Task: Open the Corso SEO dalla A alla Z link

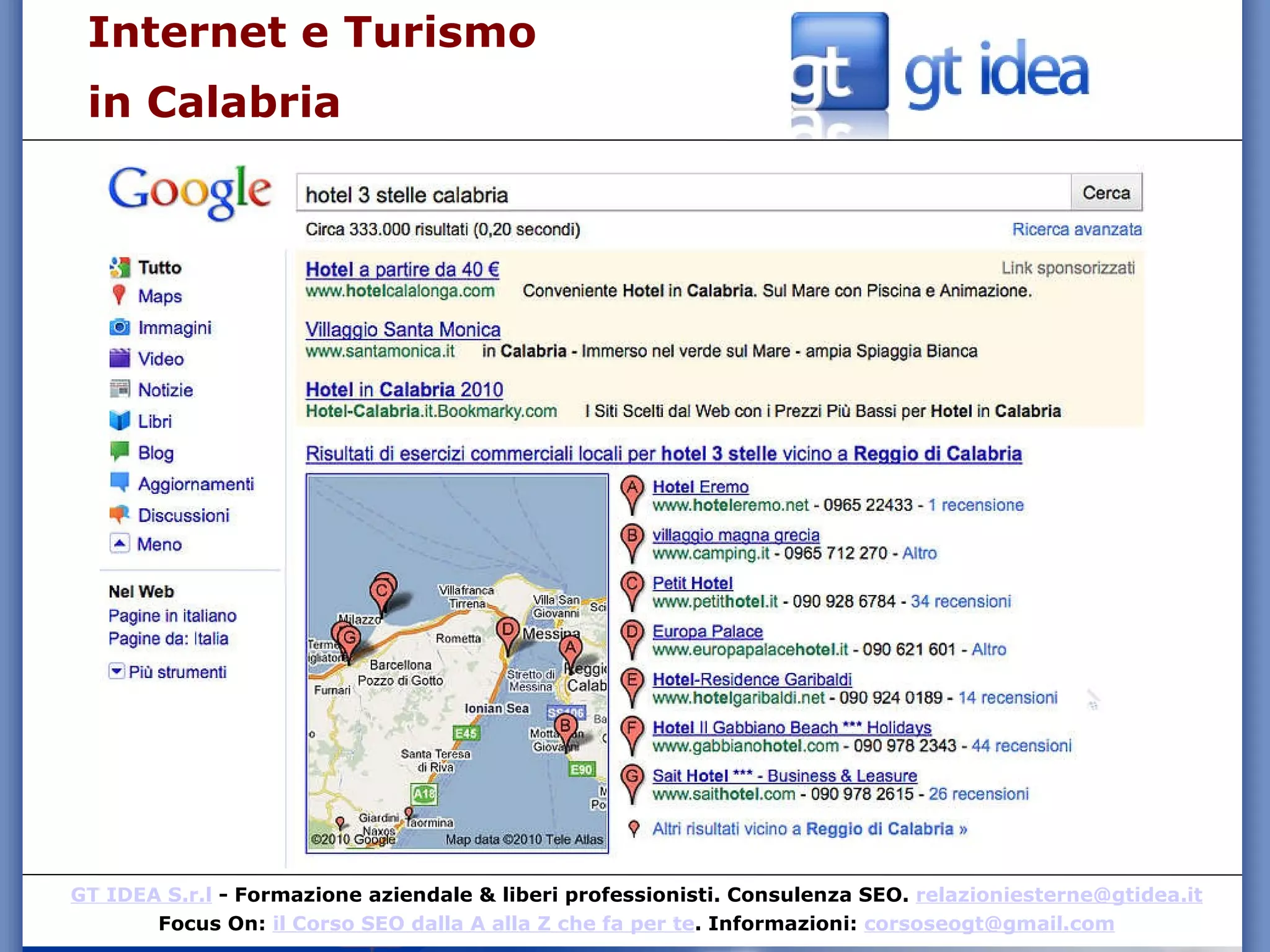Action: tap(484, 923)
